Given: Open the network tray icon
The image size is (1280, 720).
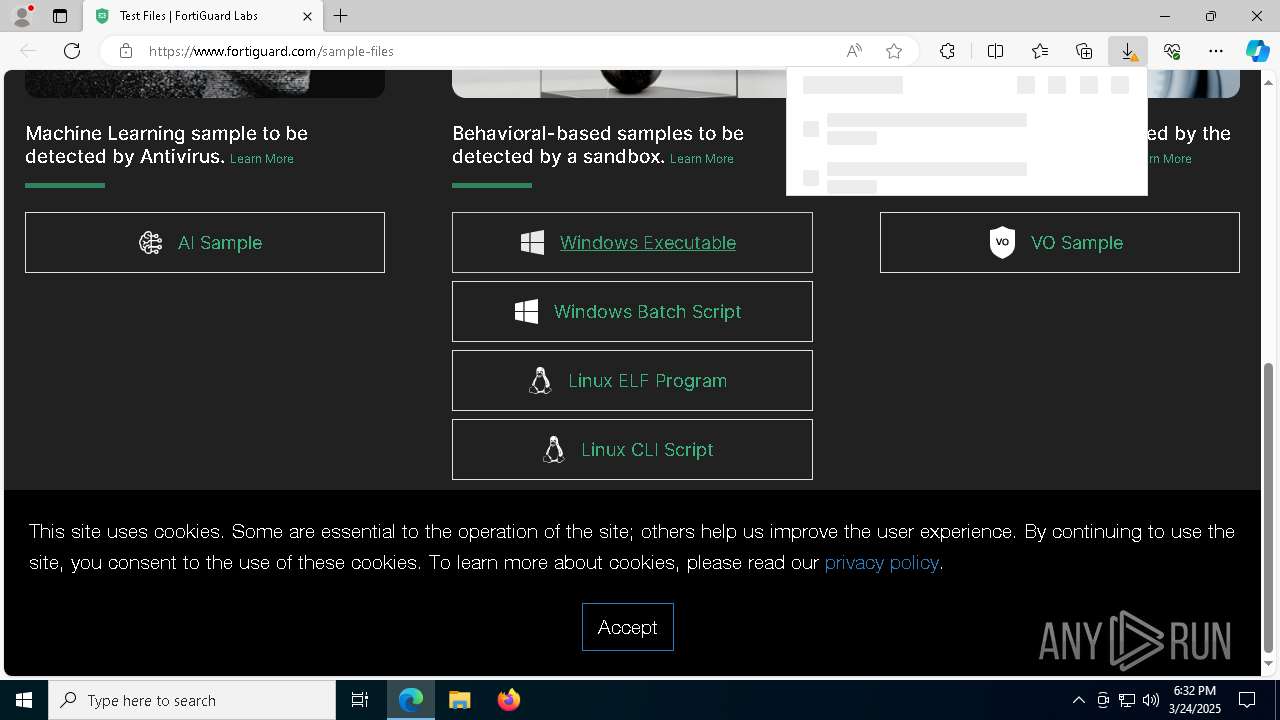Looking at the screenshot, I should [1127, 700].
